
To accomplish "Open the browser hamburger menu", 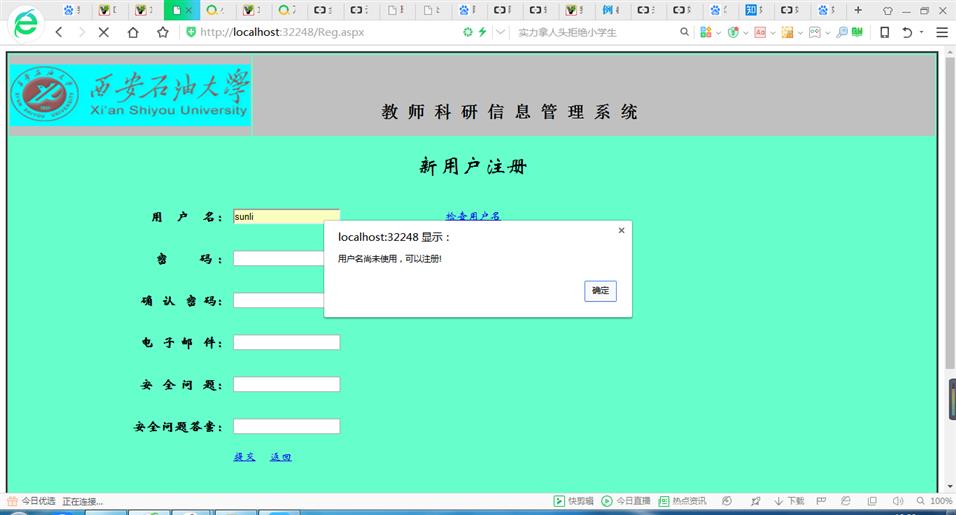I will (941, 32).
